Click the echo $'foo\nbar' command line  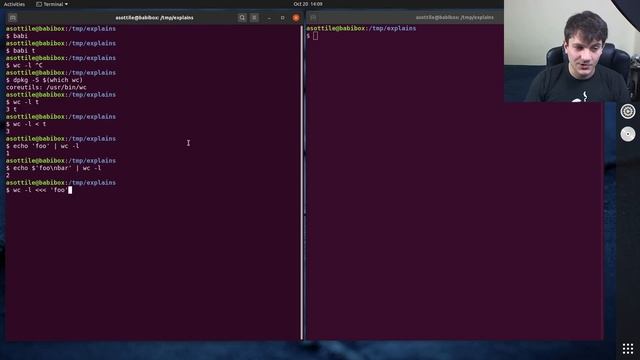(x=53, y=168)
